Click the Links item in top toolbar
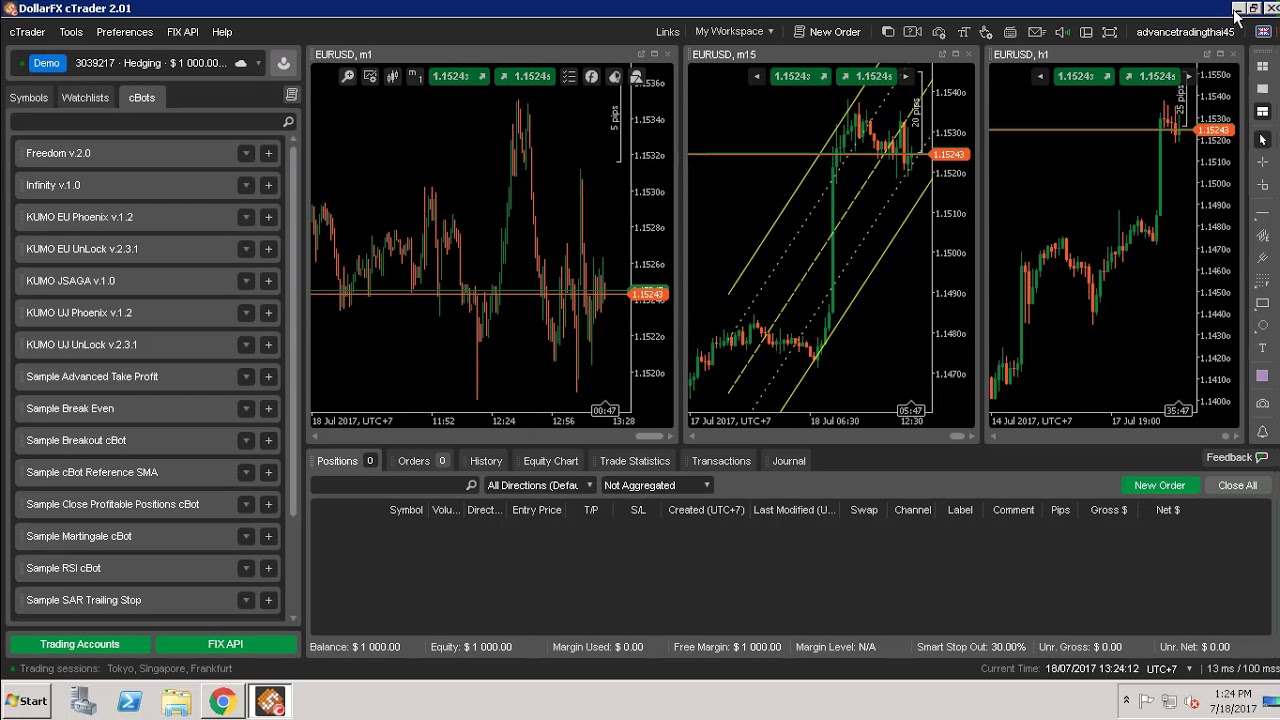Screen dimensions: 1280x720 coord(667,32)
